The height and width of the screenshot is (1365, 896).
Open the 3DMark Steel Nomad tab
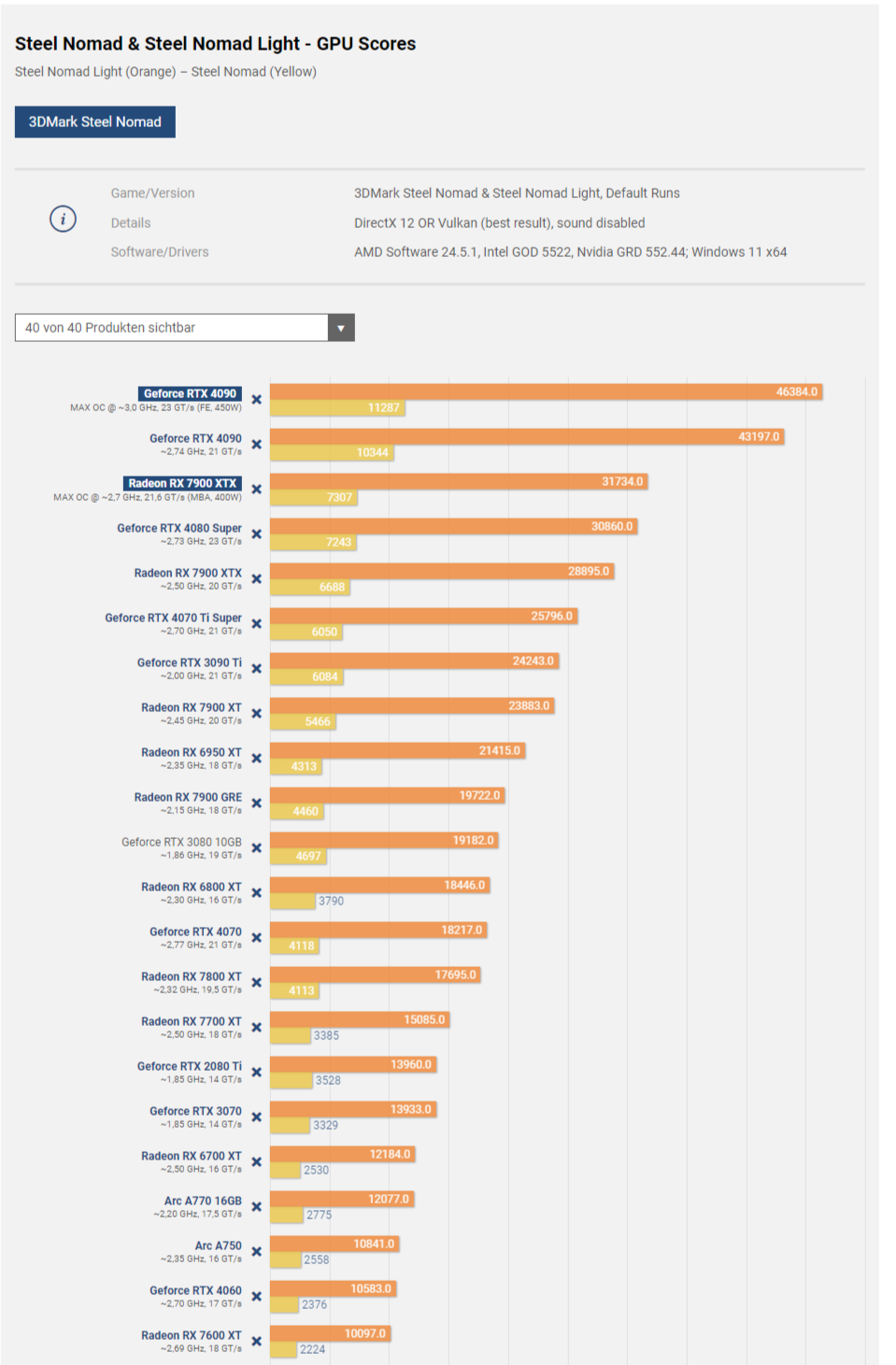click(x=95, y=122)
